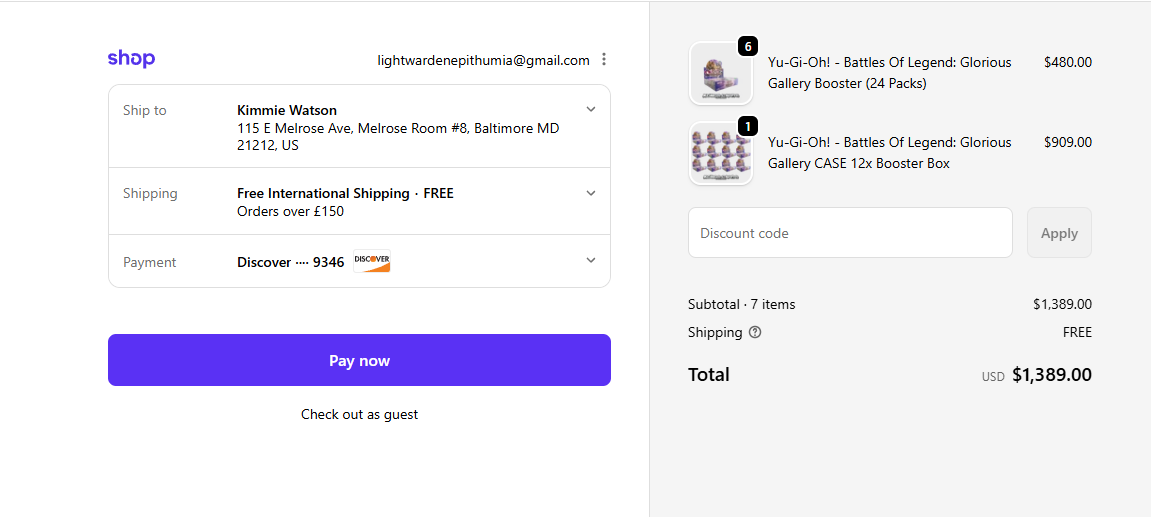Click the quantity badge showing 6
This screenshot has width=1151, height=517.
pos(747,47)
